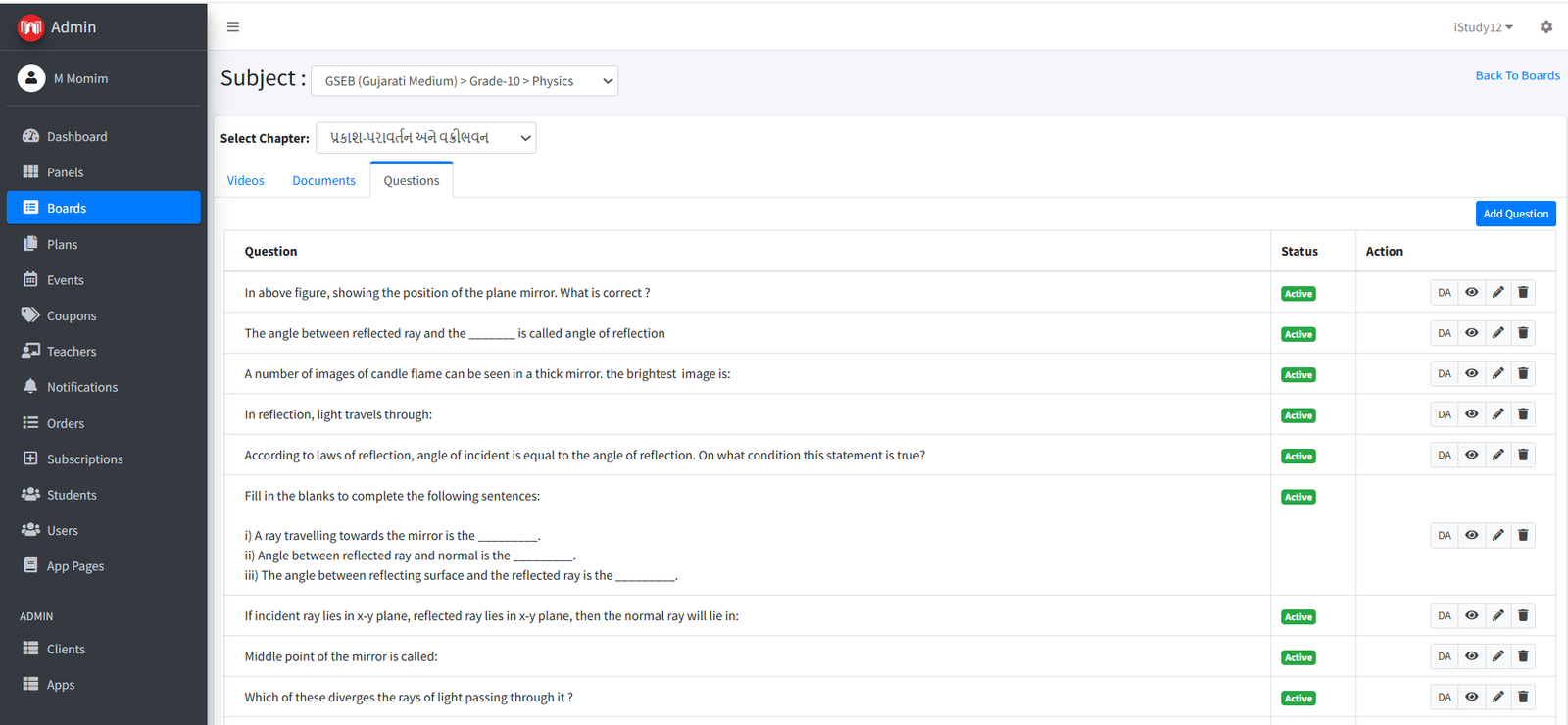Delete the 'In reflection, light travels through' question
This screenshot has width=1568, height=725.
click(x=1523, y=414)
